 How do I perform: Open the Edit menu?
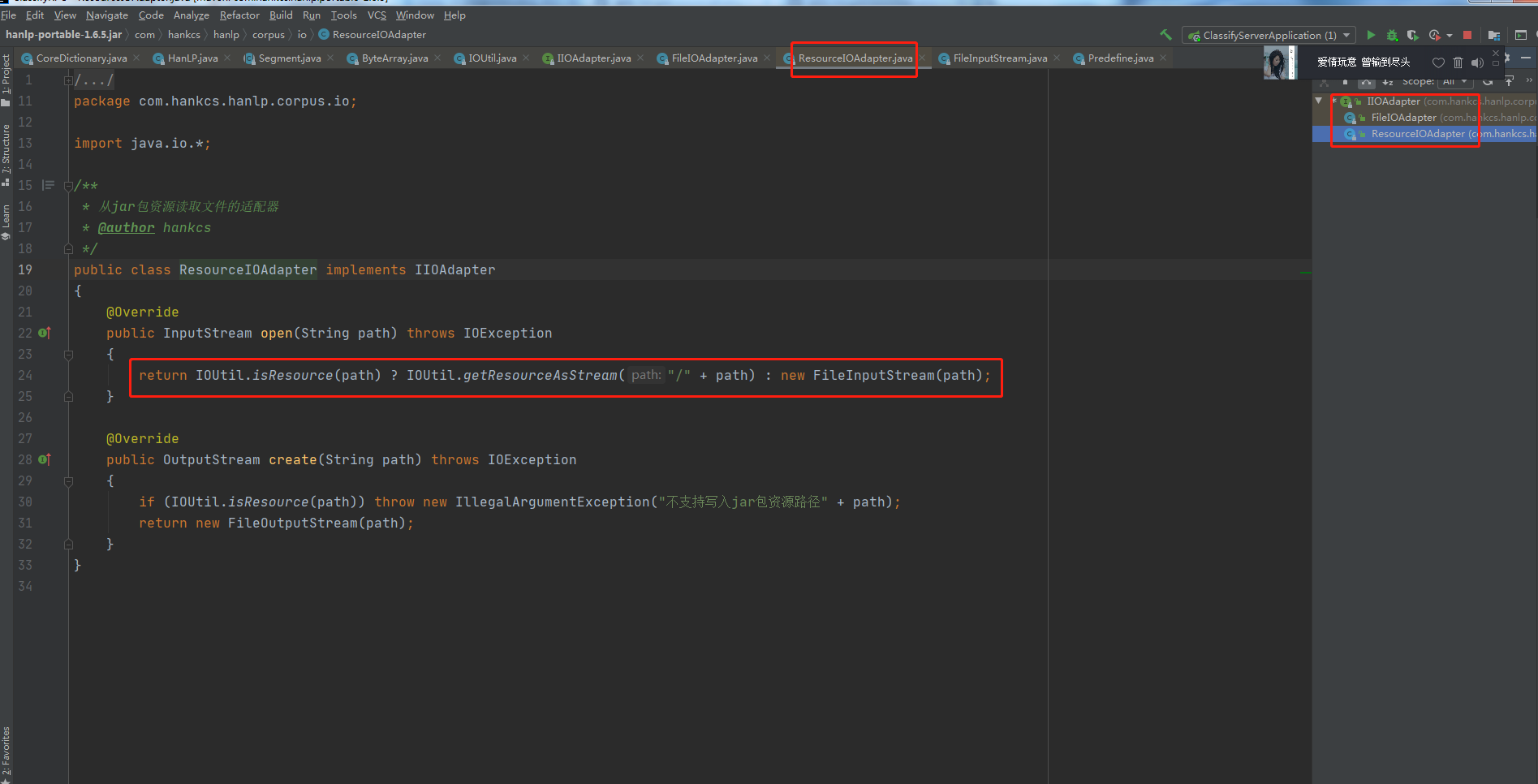[35, 15]
